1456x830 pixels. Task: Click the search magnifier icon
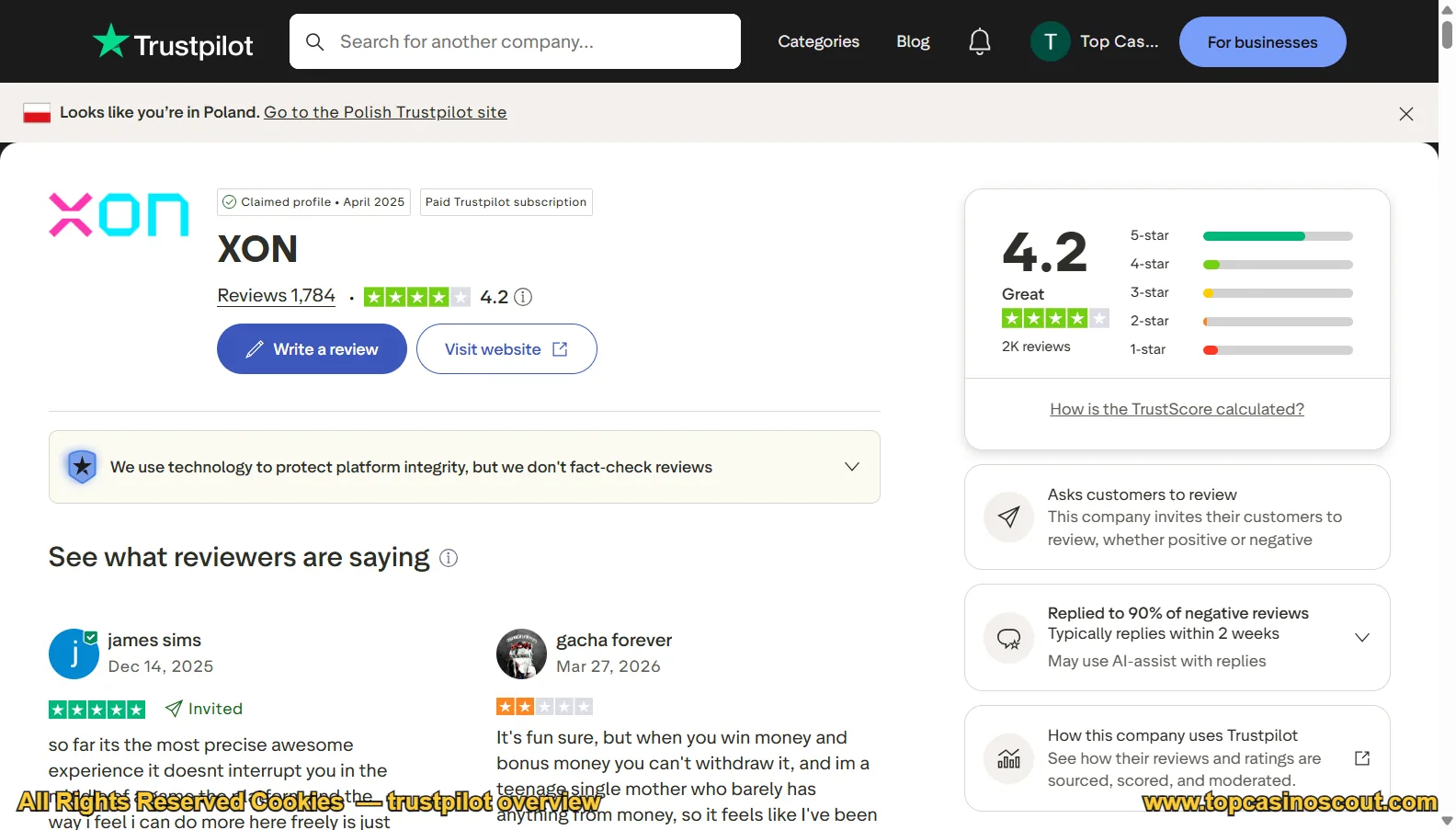[314, 42]
